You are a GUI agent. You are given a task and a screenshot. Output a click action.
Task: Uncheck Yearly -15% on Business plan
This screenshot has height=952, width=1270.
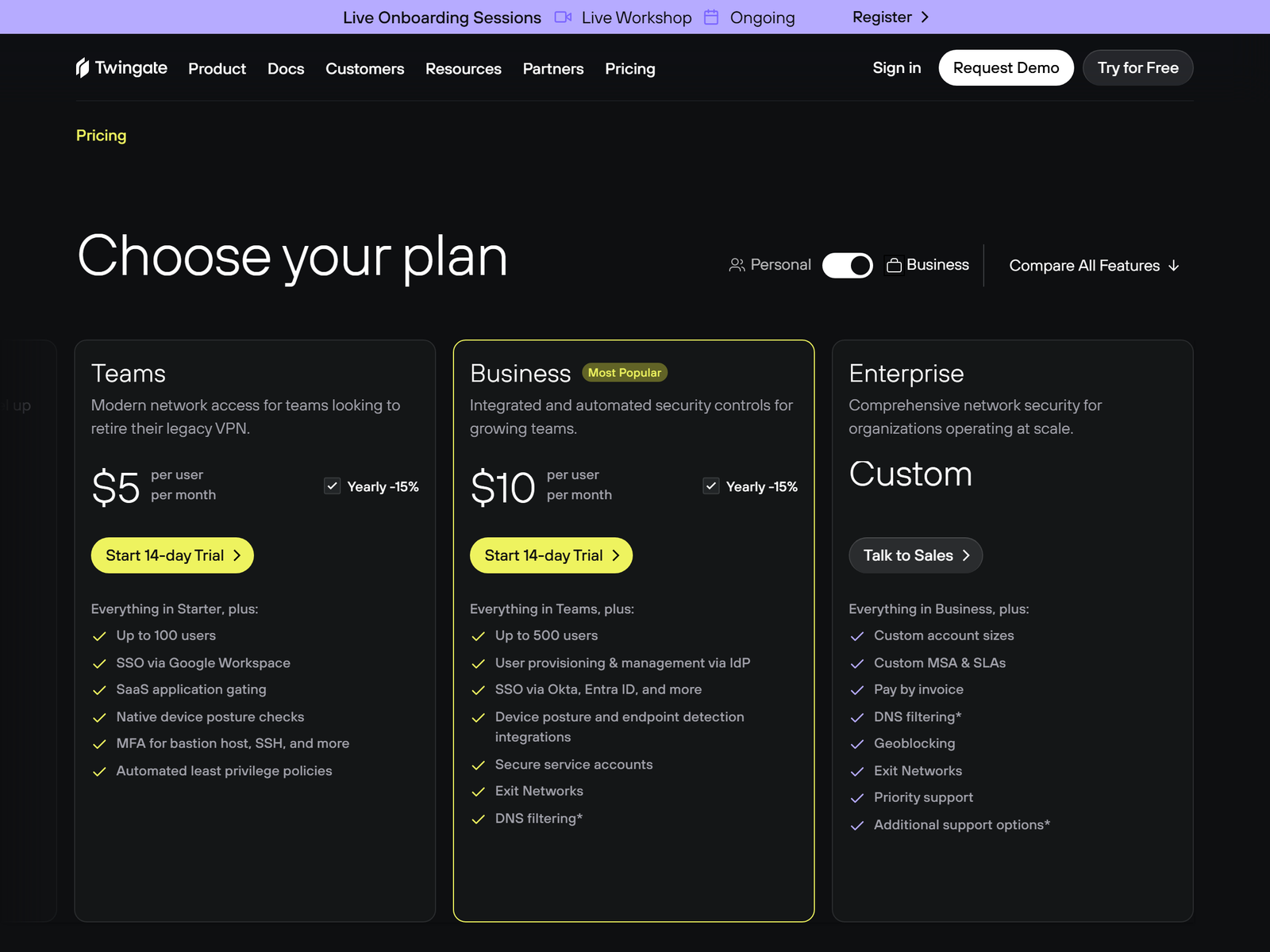(711, 486)
